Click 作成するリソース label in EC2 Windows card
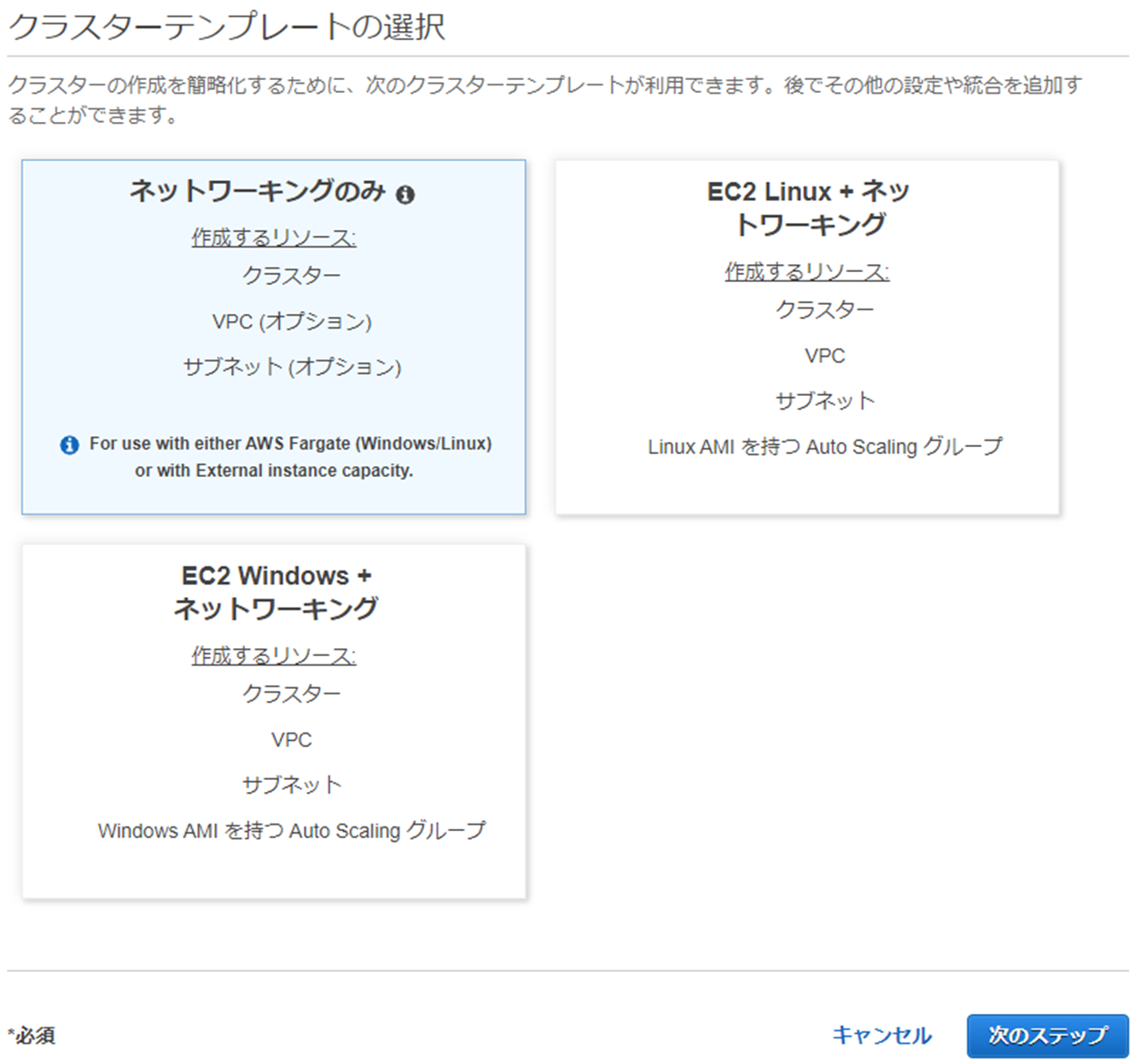Viewport: 1142px width, 1064px height. pyautogui.click(x=274, y=655)
